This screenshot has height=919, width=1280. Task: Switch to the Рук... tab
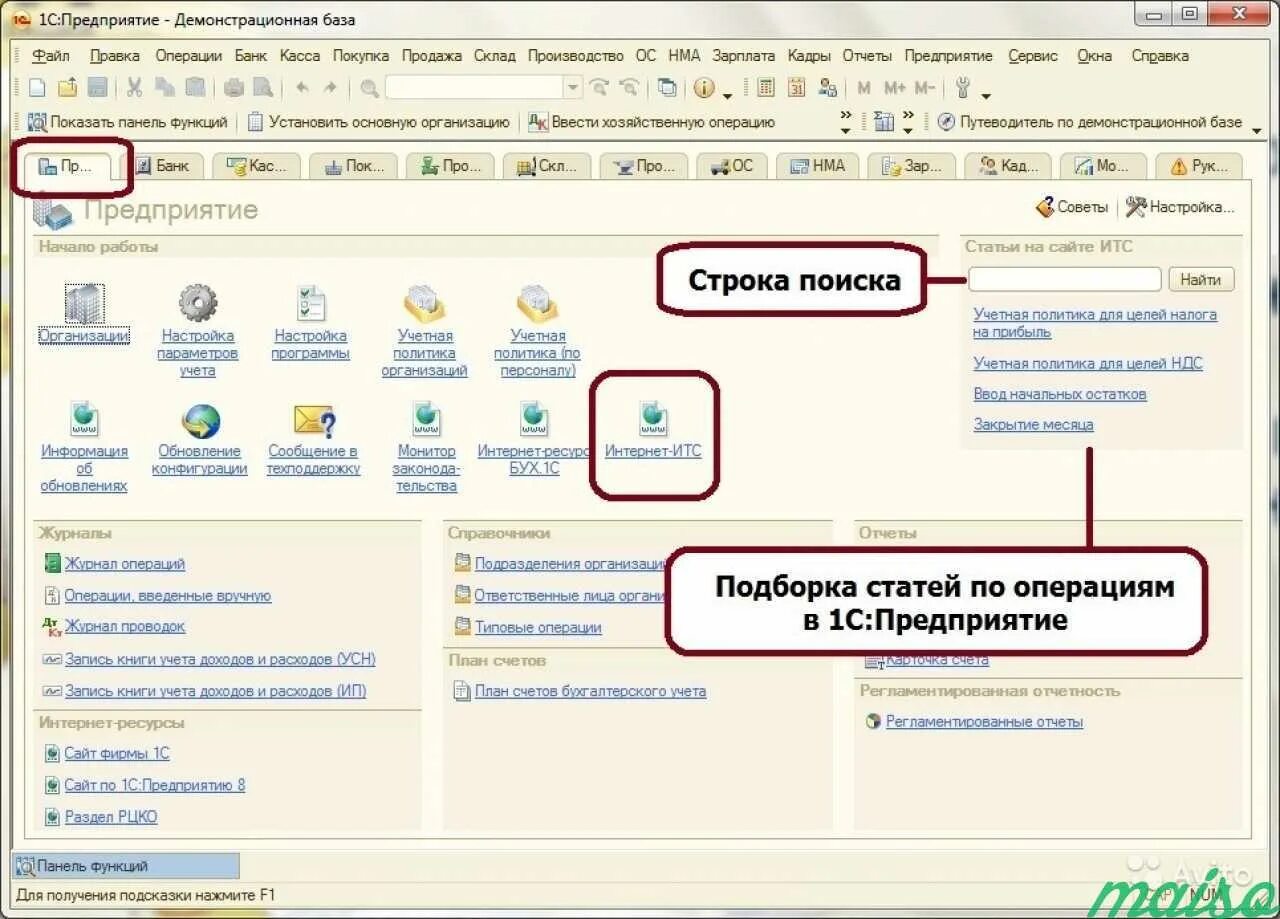coord(1199,166)
